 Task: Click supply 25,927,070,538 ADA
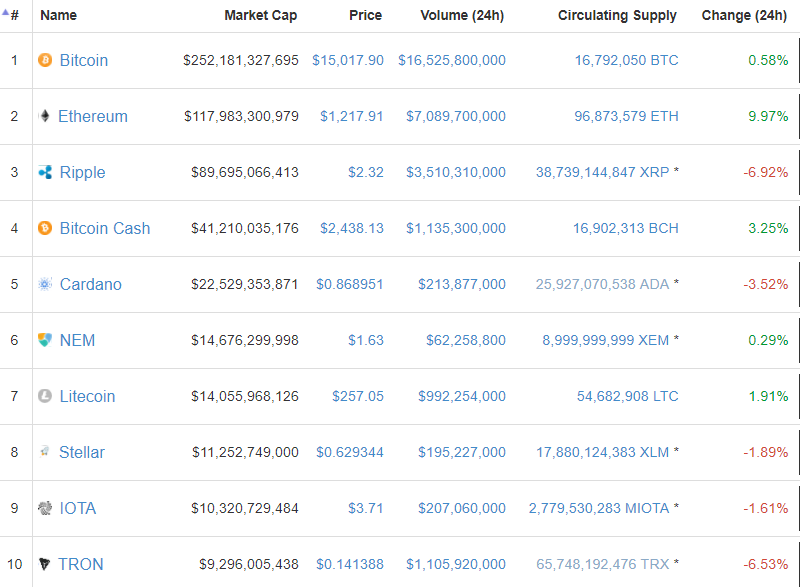click(603, 284)
